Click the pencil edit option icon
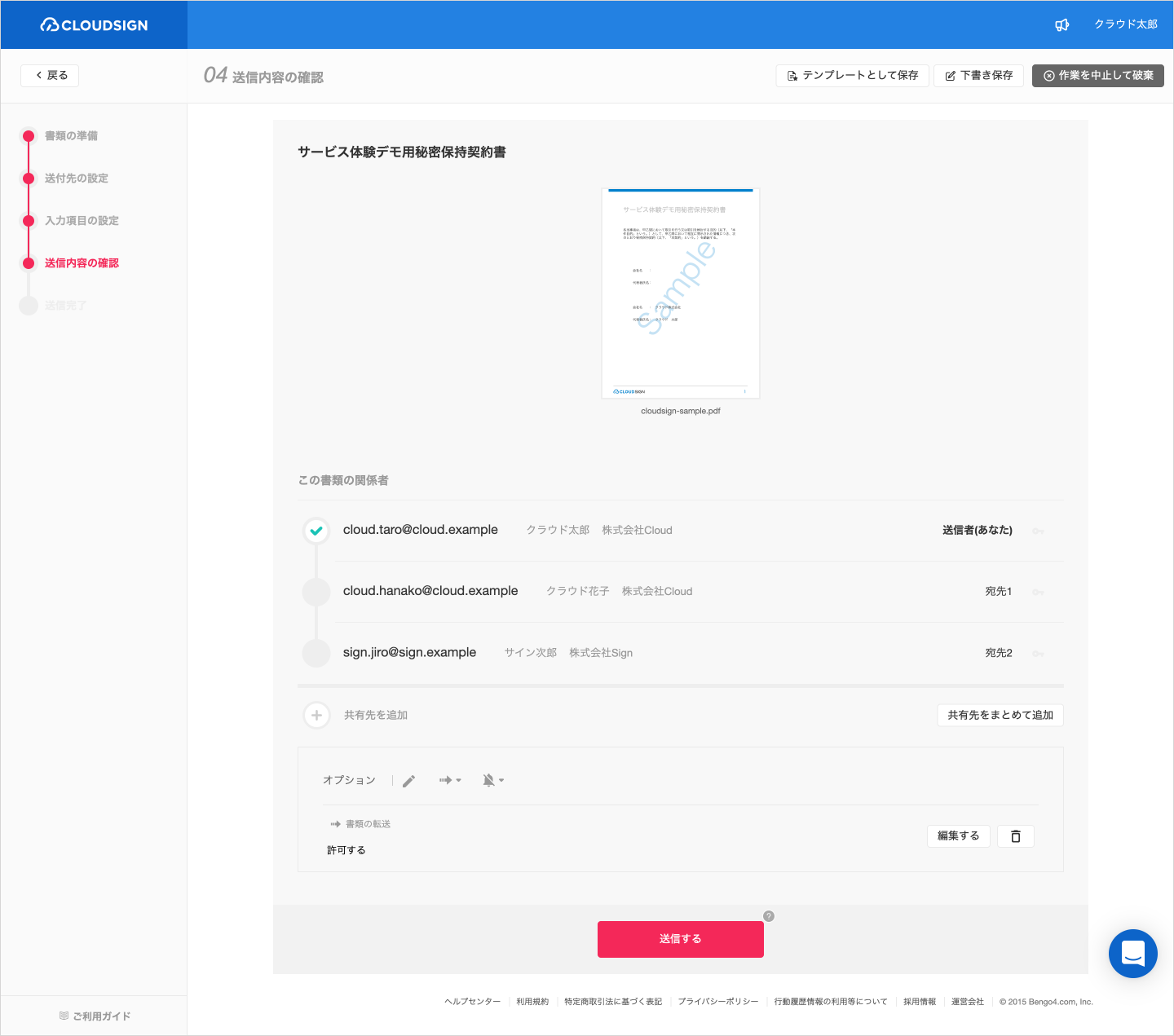This screenshot has width=1174, height=1036. (409, 781)
